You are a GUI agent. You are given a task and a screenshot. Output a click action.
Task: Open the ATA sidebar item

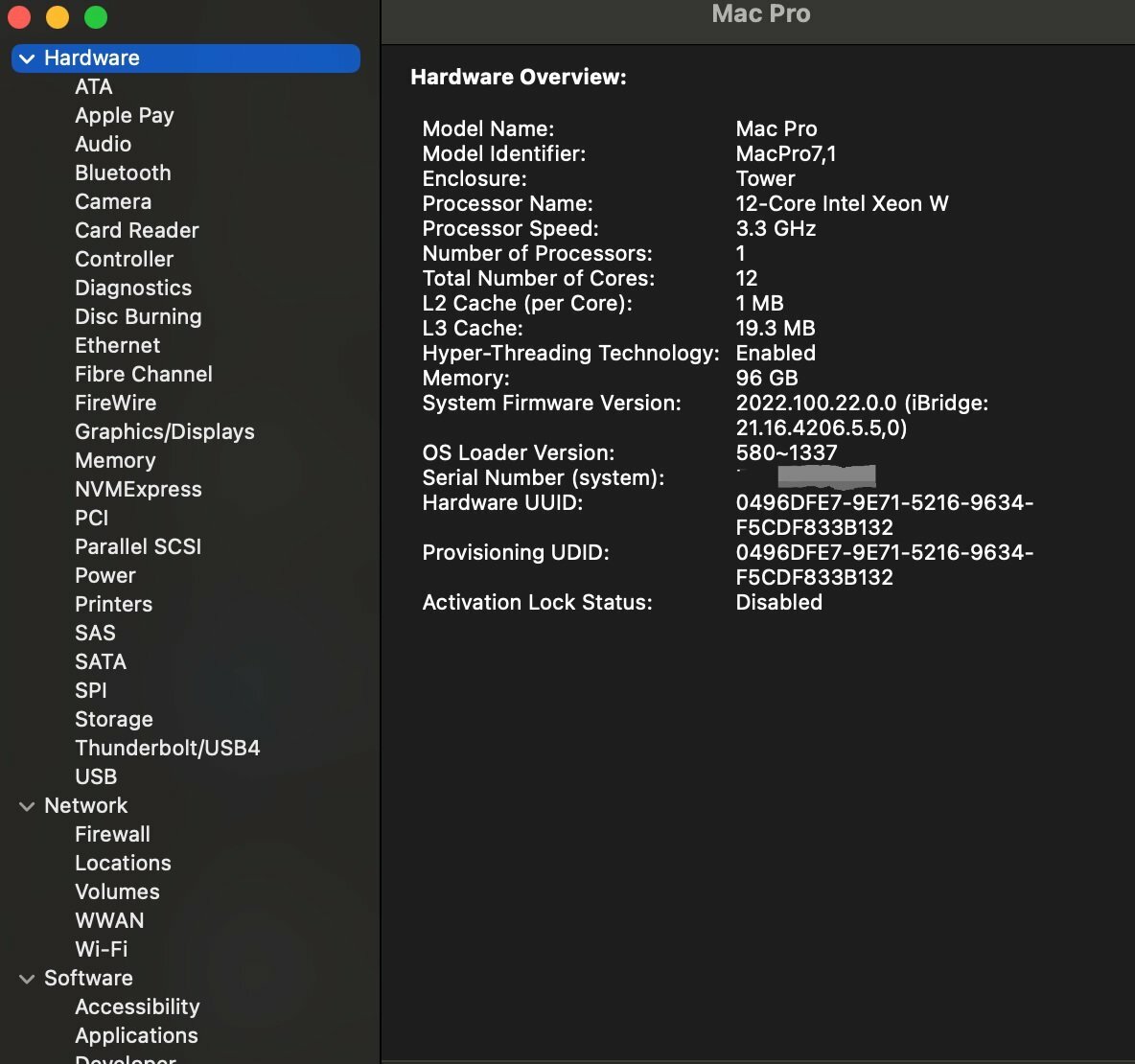(x=93, y=87)
